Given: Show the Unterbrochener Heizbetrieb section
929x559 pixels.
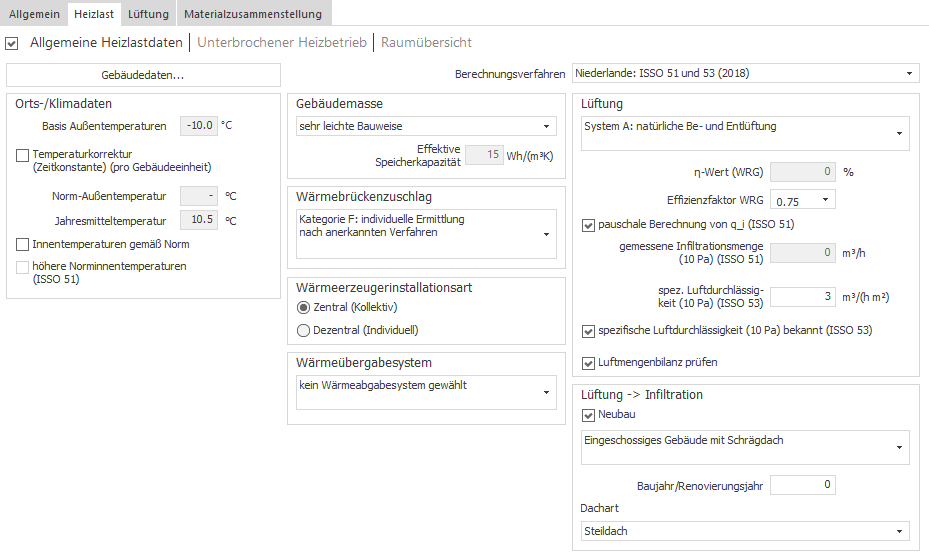Looking at the screenshot, I should (282, 43).
